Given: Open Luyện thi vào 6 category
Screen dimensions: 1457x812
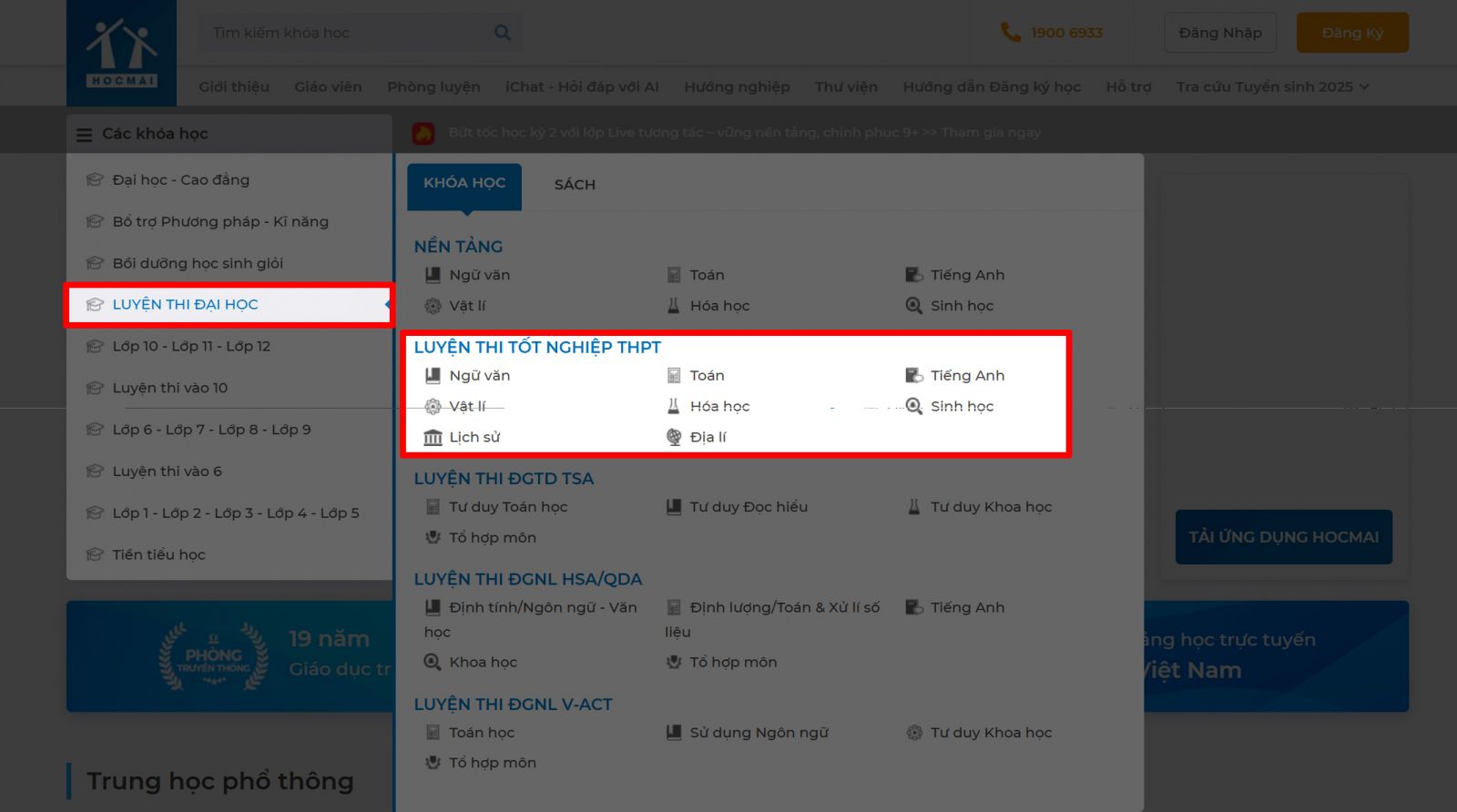Looking at the screenshot, I should pyautogui.click(x=229, y=472).
